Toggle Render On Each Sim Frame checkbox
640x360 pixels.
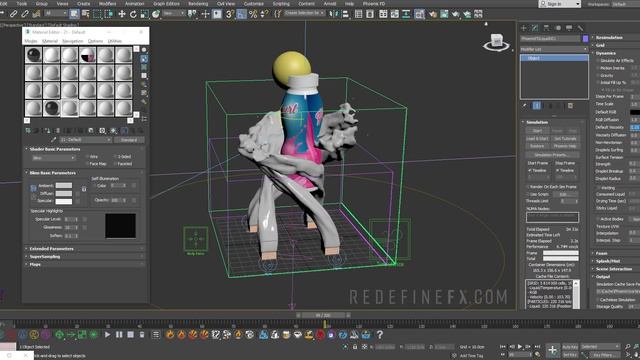tap(527, 187)
